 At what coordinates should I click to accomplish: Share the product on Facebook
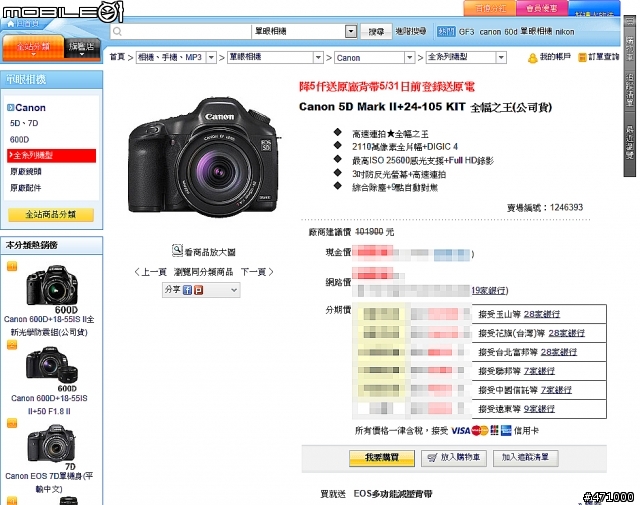coord(187,290)
